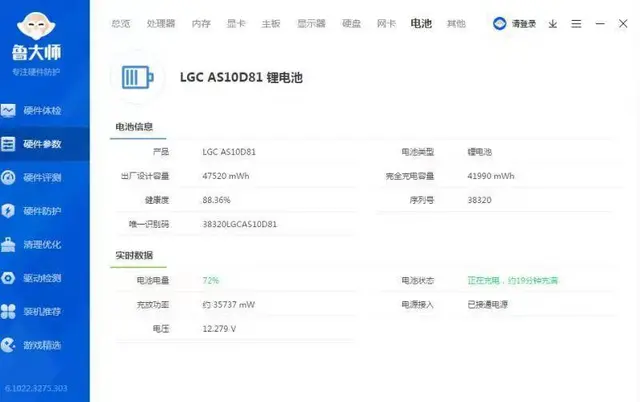Select the 显卡 tab
The image size is (640, 402).
click(236, 24)
